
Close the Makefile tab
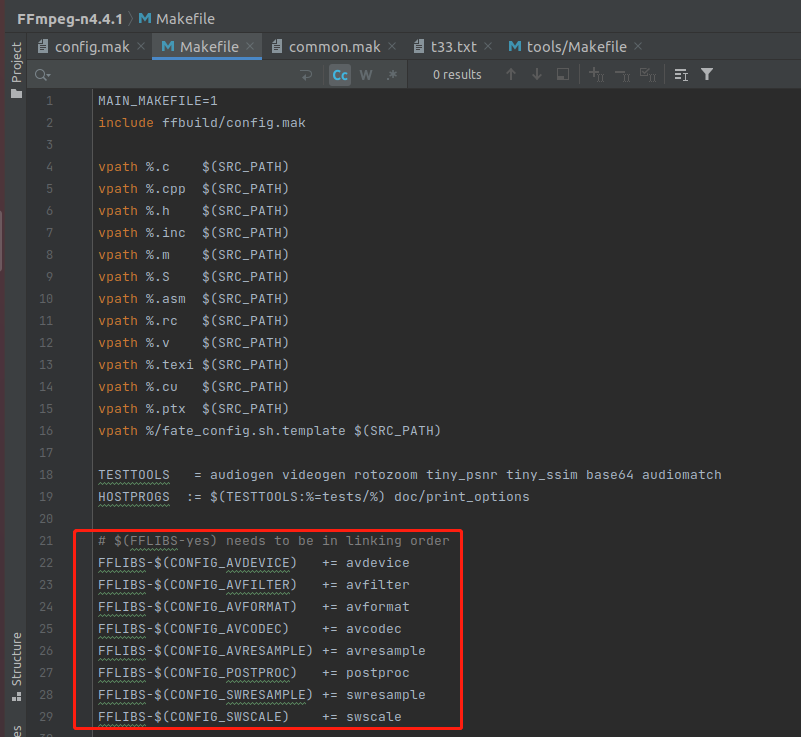[250, 47]
